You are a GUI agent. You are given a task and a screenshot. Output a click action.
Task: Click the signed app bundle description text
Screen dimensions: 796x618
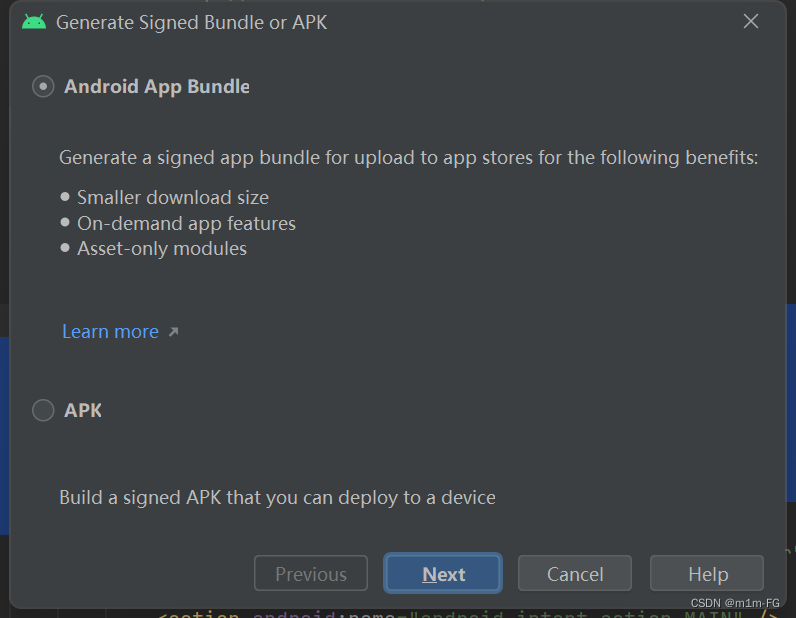(408, 158)
